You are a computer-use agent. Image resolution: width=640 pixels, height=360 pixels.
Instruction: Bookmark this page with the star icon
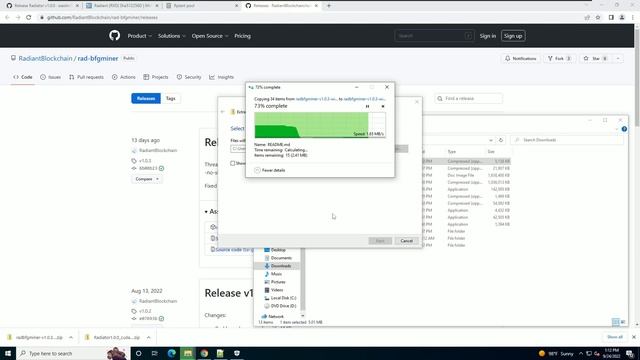(x=598, y=18)
